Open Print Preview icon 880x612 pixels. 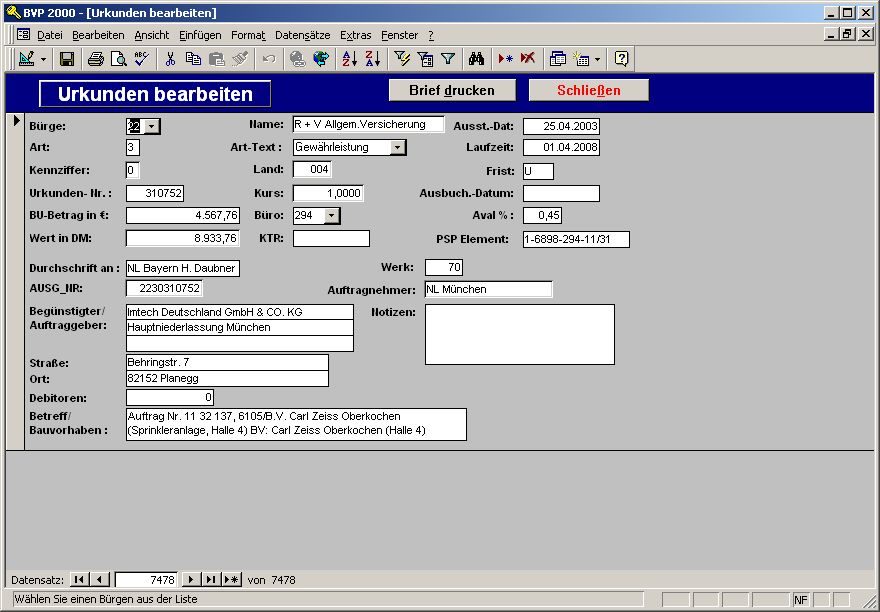point(118,58)
